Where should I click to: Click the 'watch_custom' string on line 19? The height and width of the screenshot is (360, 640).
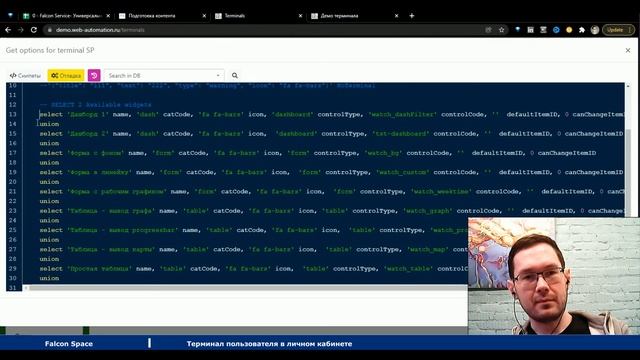click(402, 172)
